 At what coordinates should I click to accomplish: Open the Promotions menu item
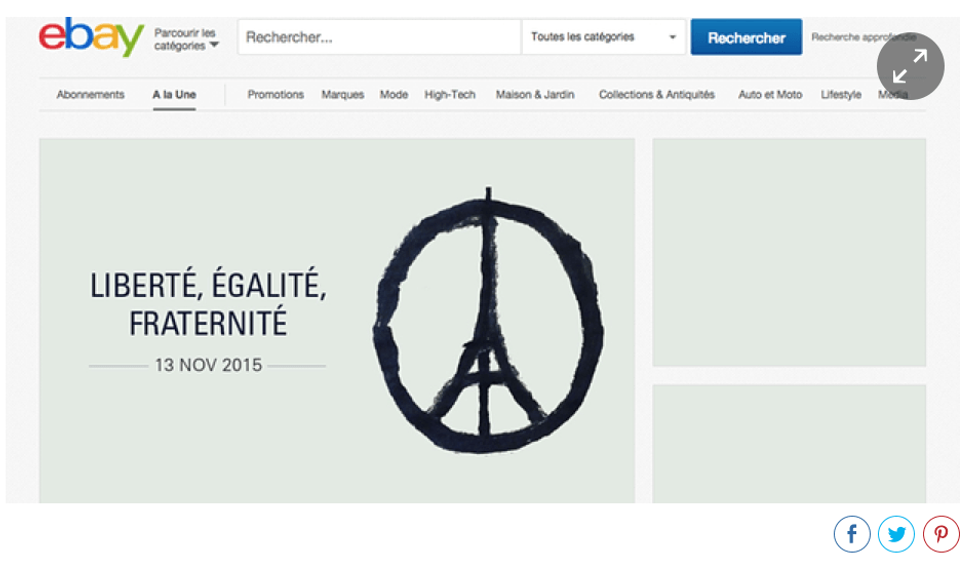(x=276, y=95)
